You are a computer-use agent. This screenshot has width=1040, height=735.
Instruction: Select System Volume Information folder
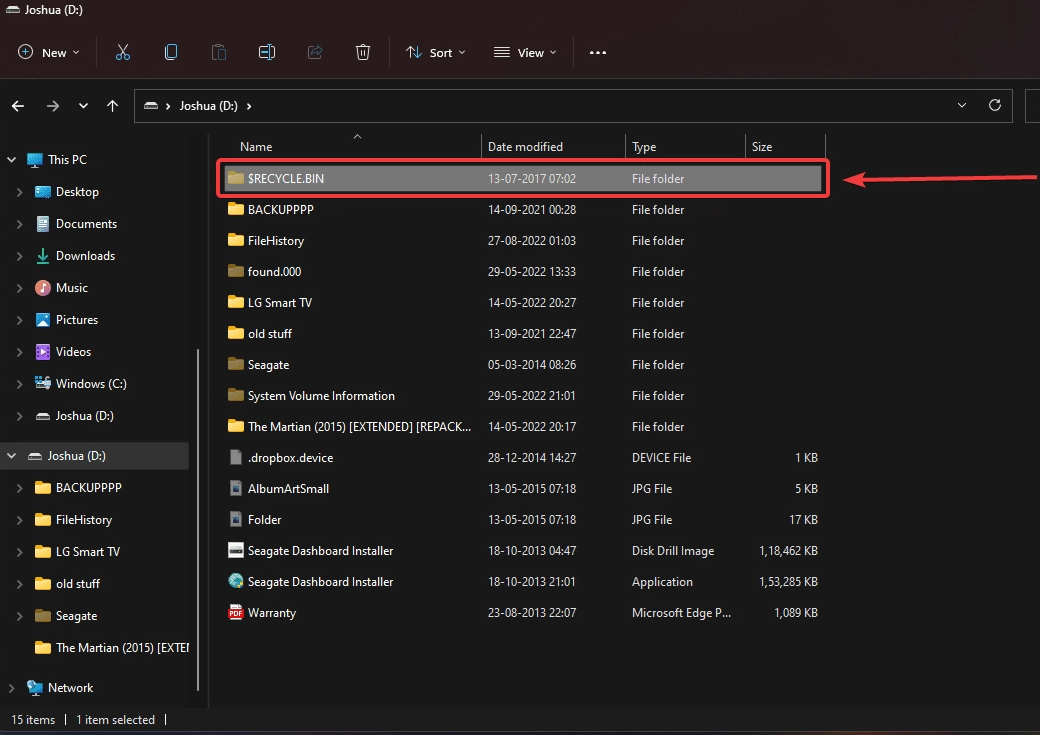click(x=523, y=395)
